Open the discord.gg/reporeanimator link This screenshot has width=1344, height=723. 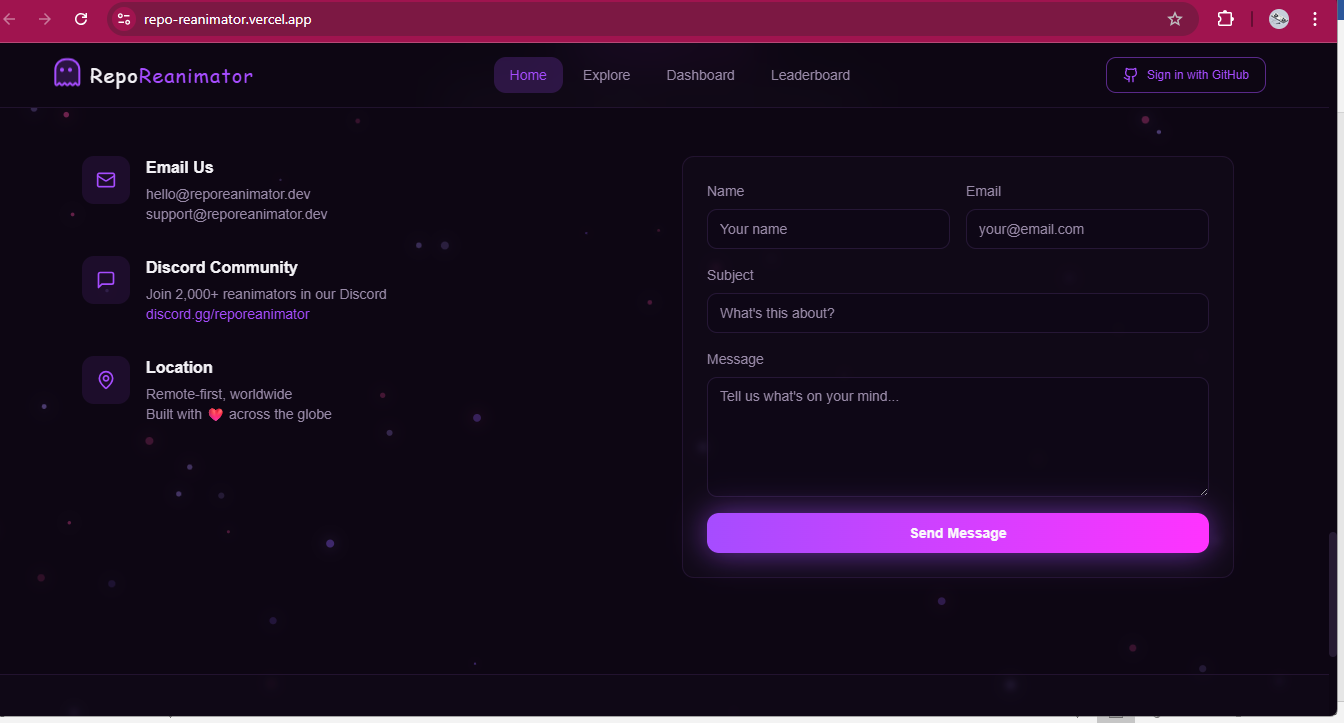coord(228,314)
